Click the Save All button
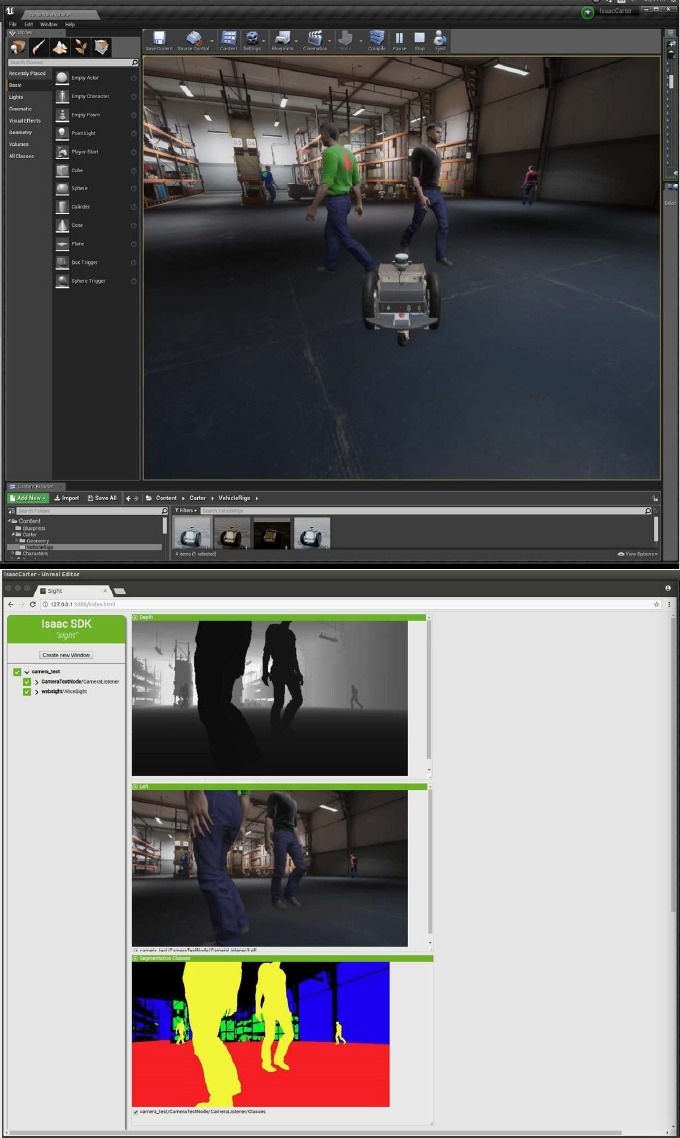The image size is (680, 1138). (102, 497)
